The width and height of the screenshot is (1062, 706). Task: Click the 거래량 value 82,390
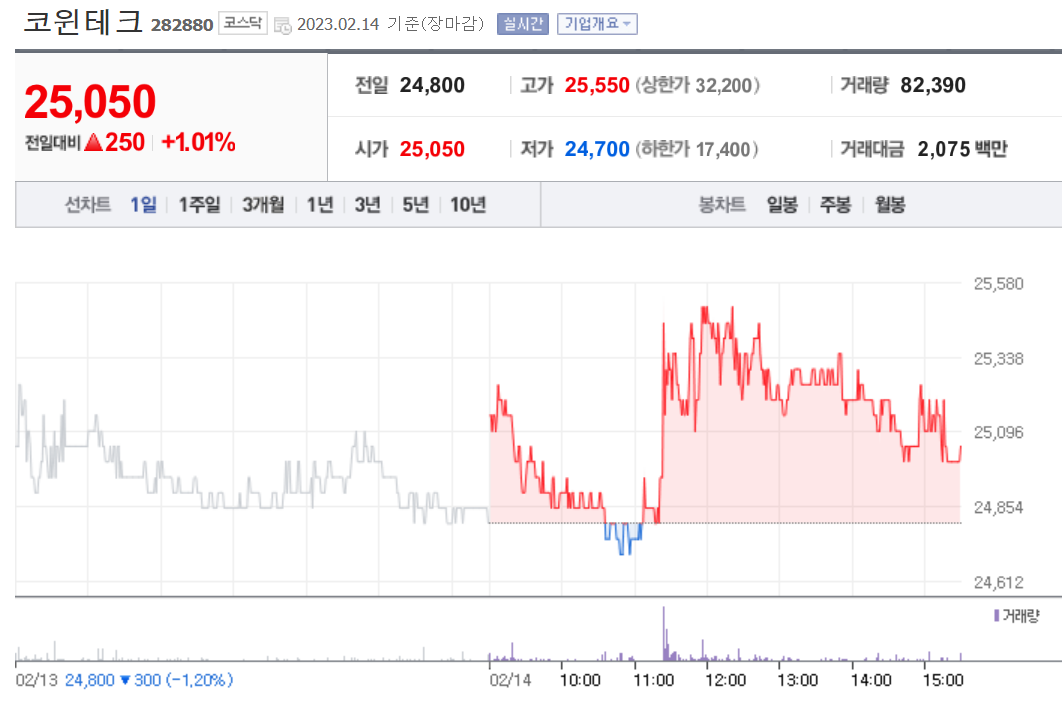pos(933,85)
